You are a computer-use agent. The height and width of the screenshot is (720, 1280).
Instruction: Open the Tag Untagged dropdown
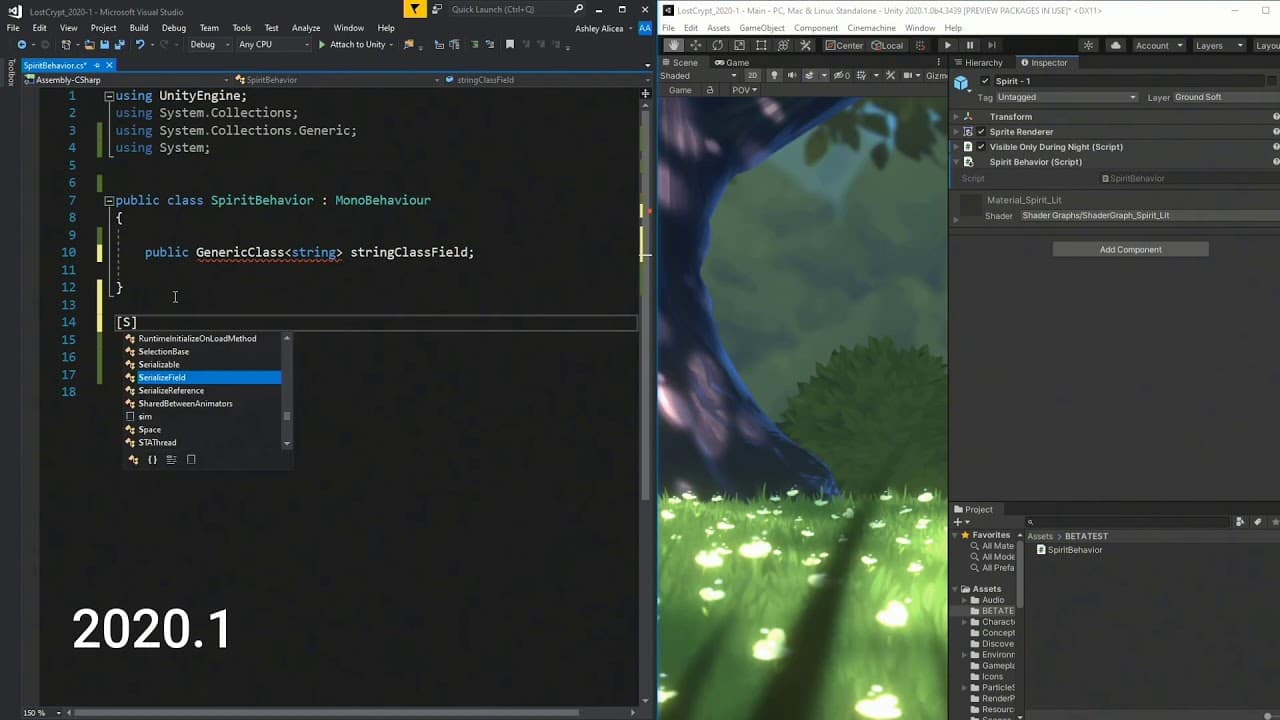coord(1066,97)
